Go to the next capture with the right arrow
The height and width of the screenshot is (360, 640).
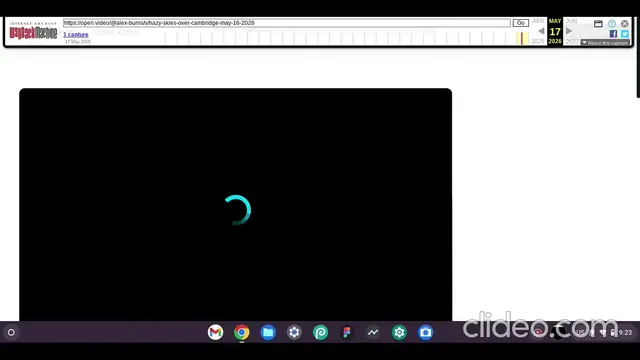click(x=569, y=31)
